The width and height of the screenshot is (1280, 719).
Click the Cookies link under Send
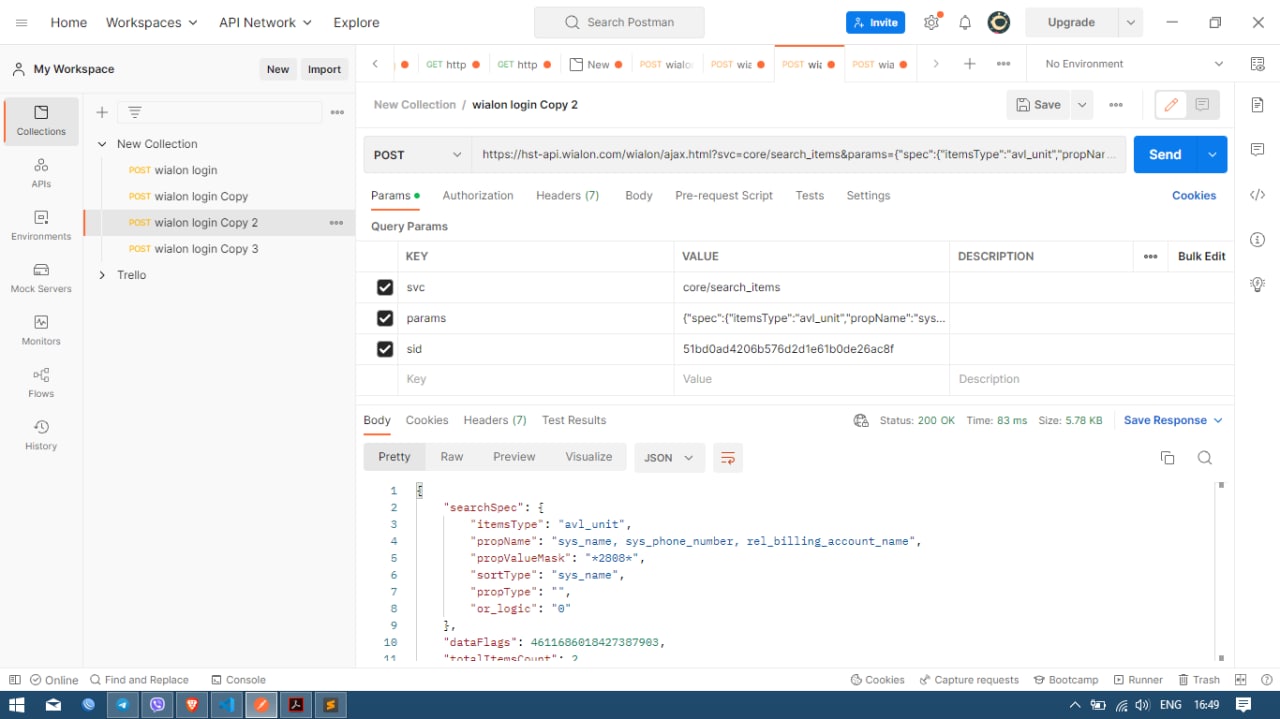tap(1193, 196)
